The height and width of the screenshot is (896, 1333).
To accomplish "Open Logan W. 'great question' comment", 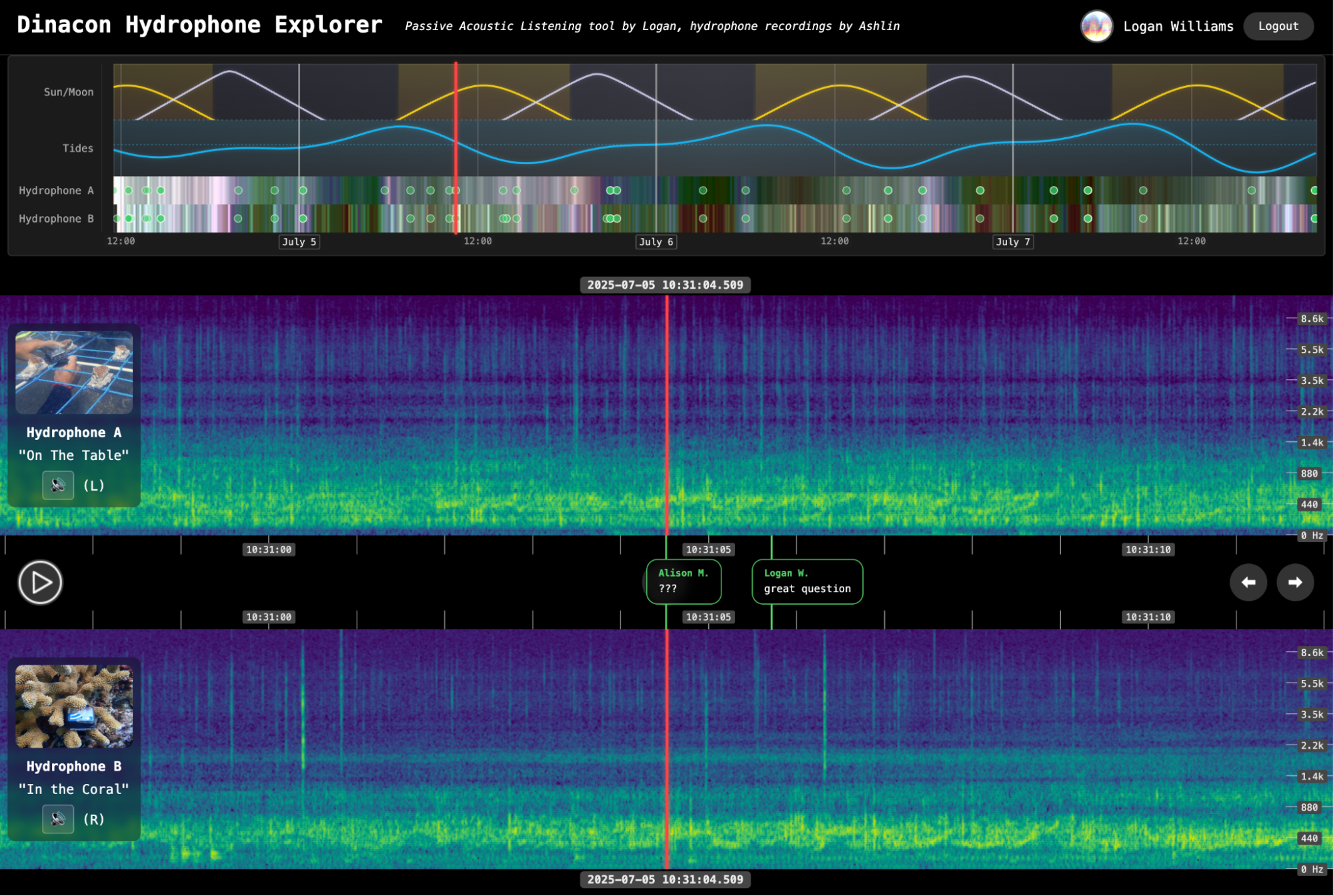I will coord(807,581).
